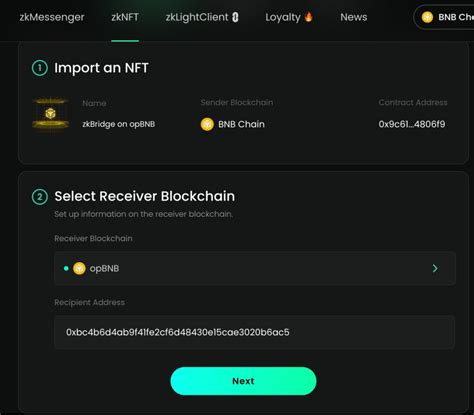Click the 0x9c61...4806f9 contract address
Viewport: 474px width, 415px height.
412,124
